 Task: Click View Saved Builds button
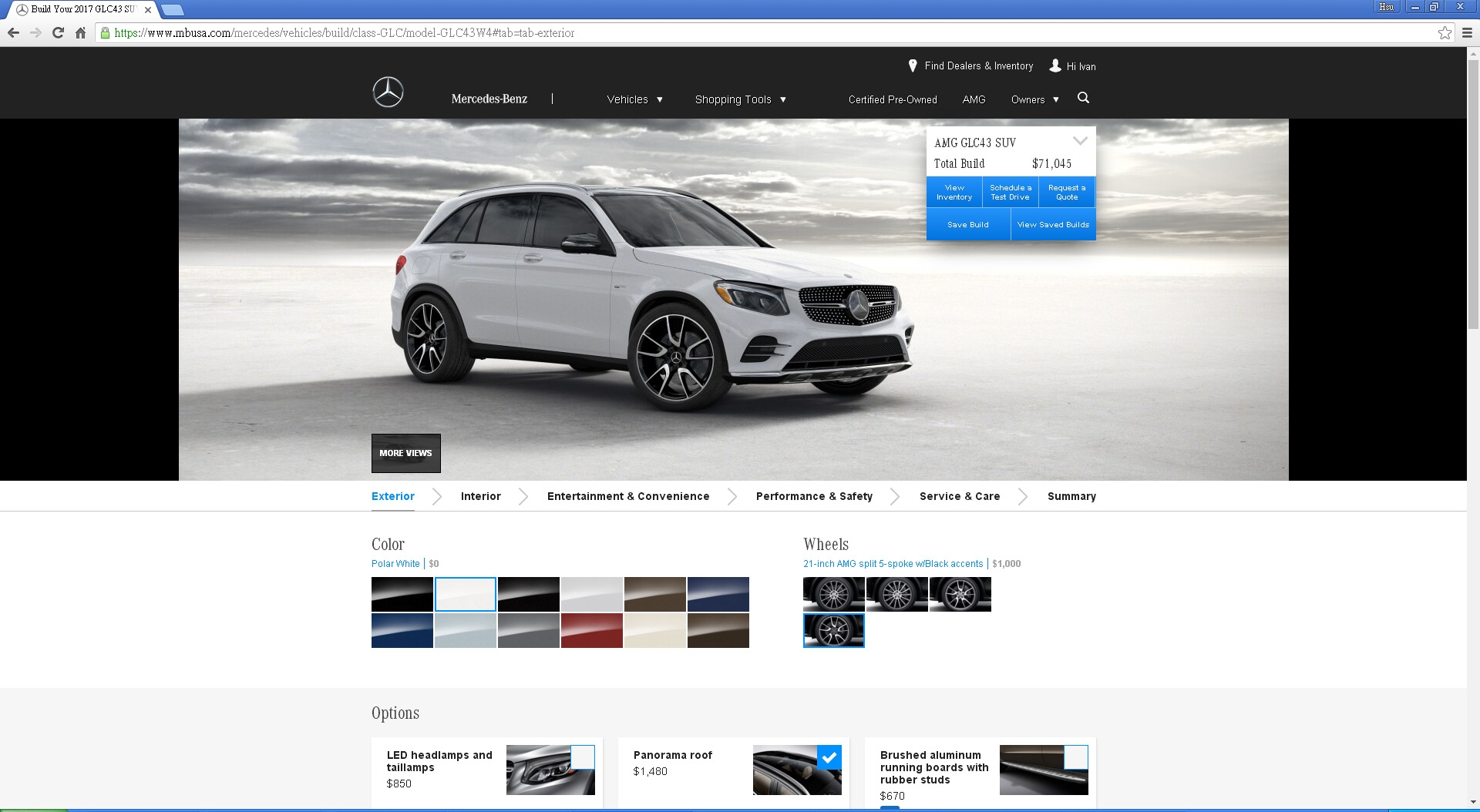click(1053, 225)
